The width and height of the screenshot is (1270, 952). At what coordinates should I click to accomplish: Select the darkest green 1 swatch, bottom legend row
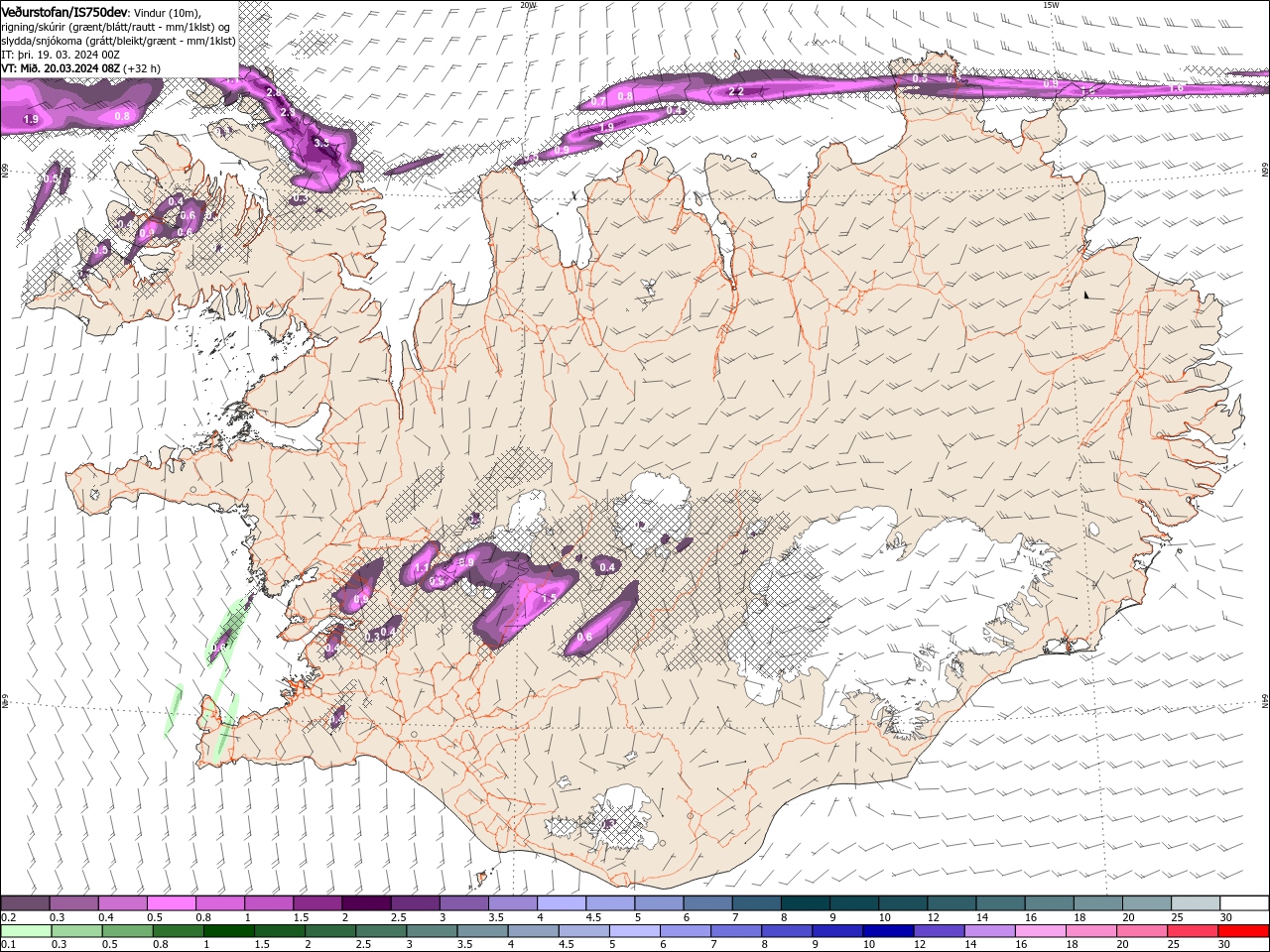(228, 931)
